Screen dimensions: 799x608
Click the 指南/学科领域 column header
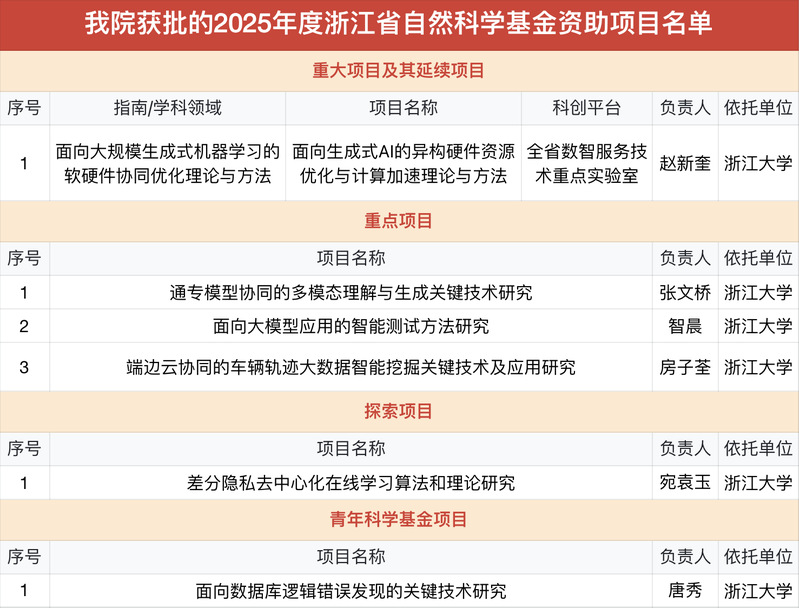coord(167,108)
